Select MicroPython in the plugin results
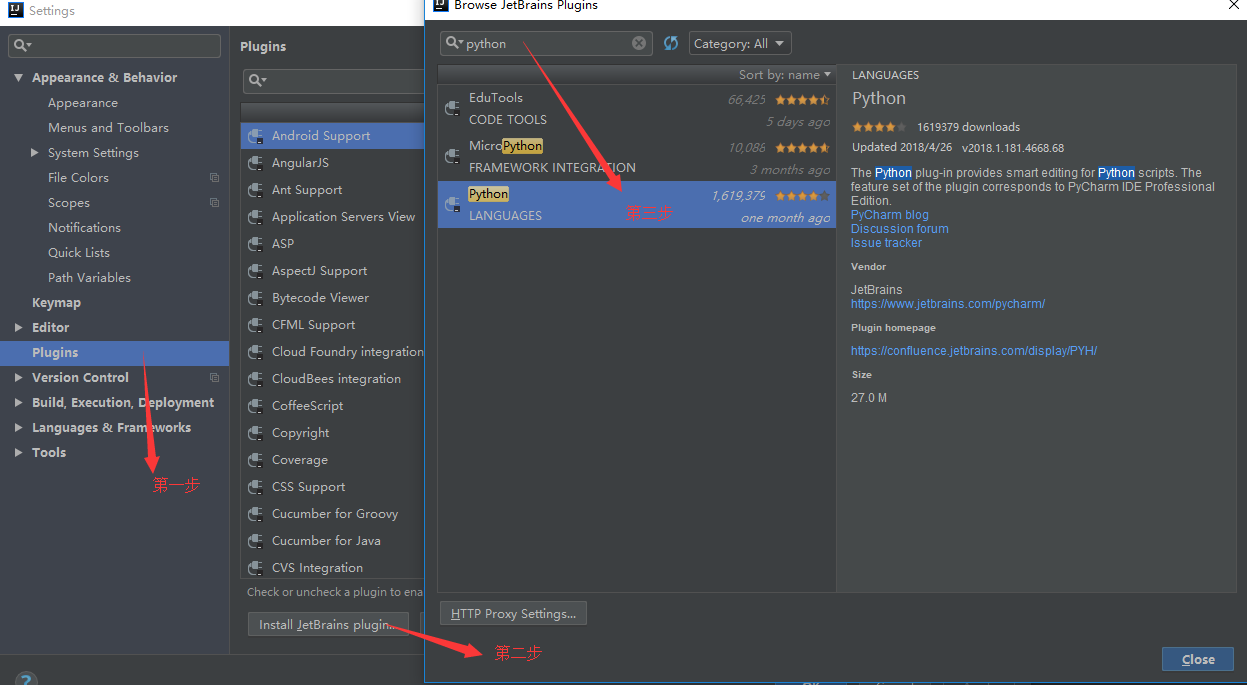This screenshot has height=685, width=1247. [x=636, y=156]
